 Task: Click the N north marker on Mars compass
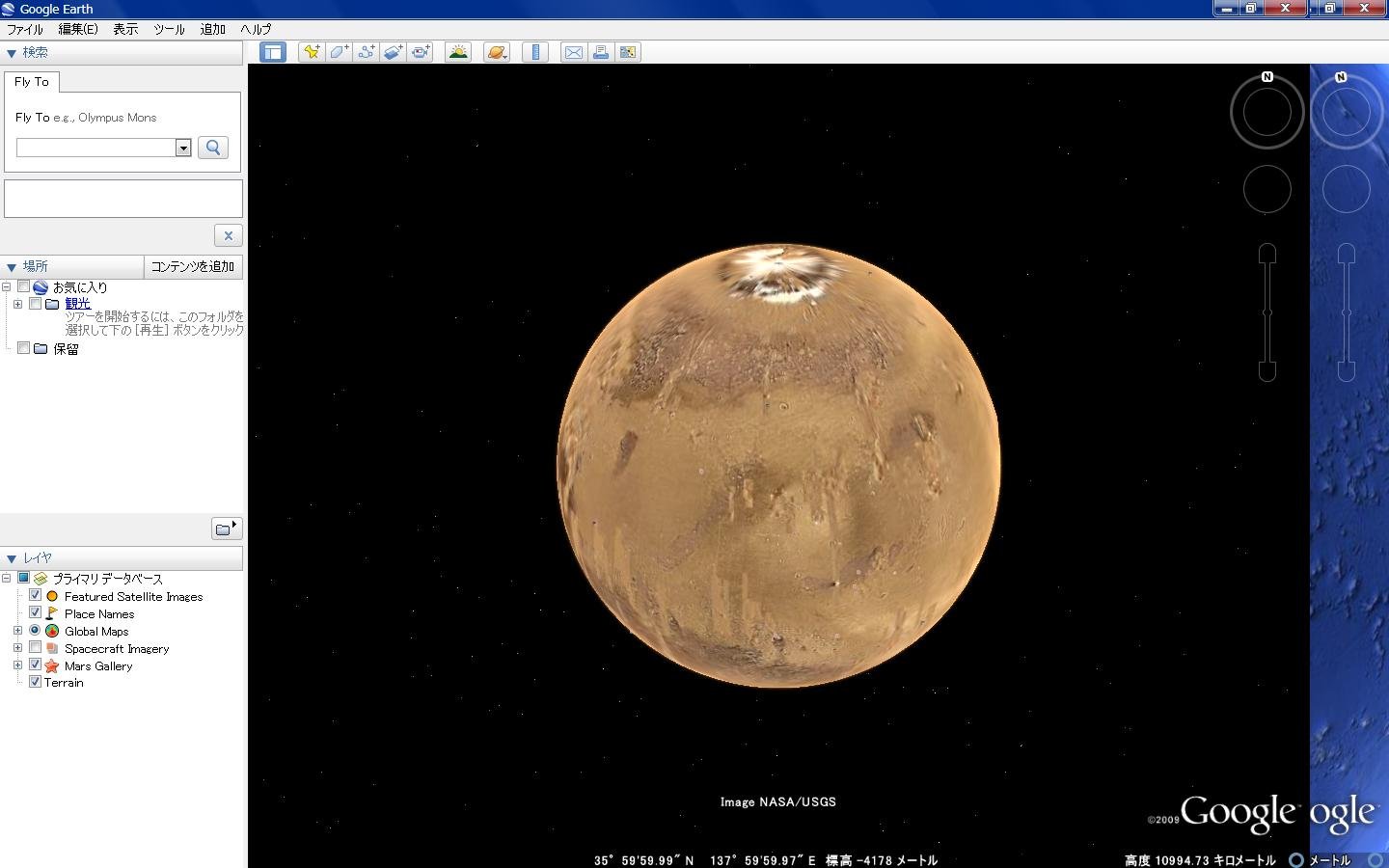(x=1267, y=76)
